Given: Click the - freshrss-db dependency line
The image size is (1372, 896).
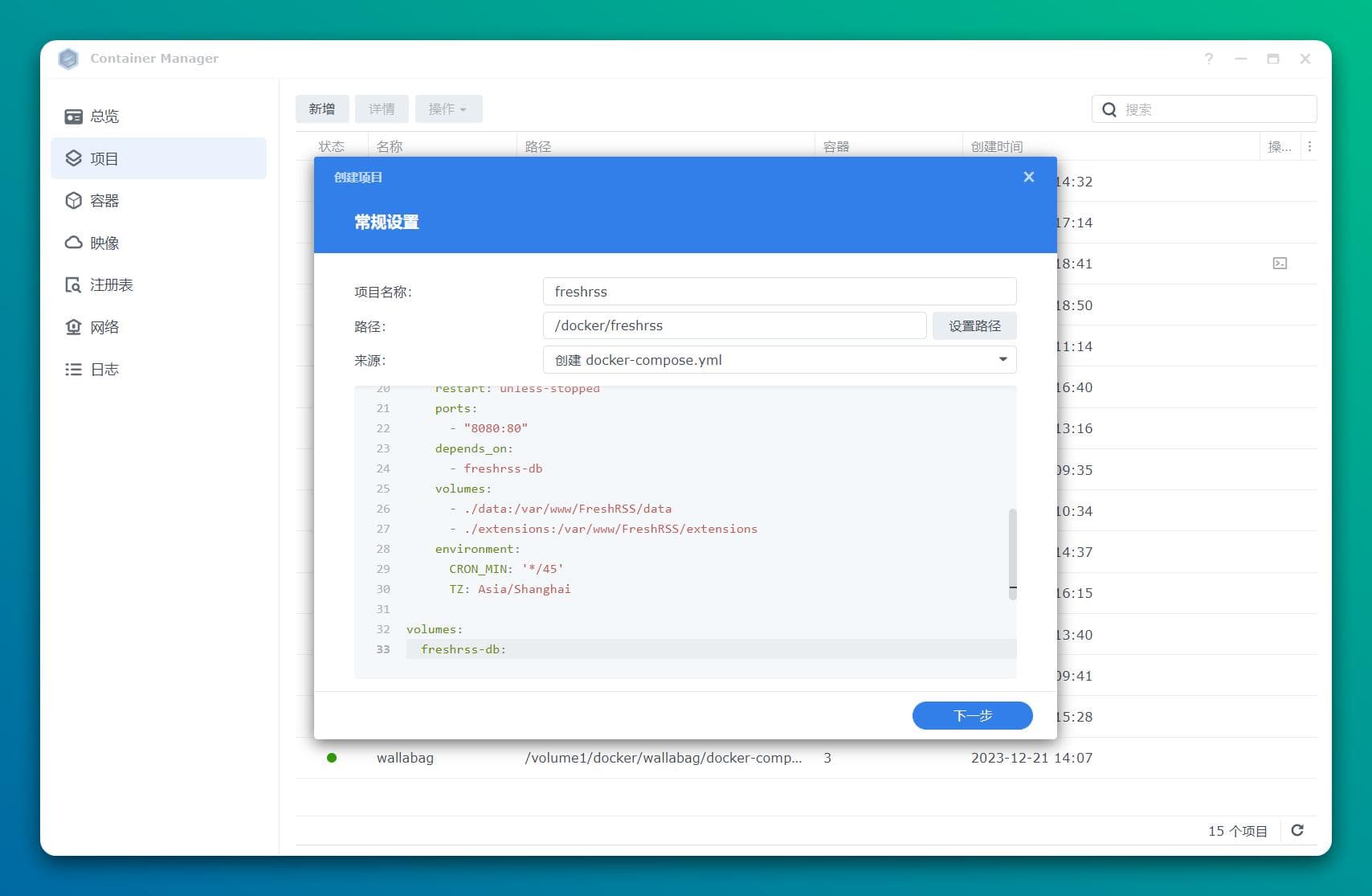Looking at the screenshot, I should coord(496,468).
